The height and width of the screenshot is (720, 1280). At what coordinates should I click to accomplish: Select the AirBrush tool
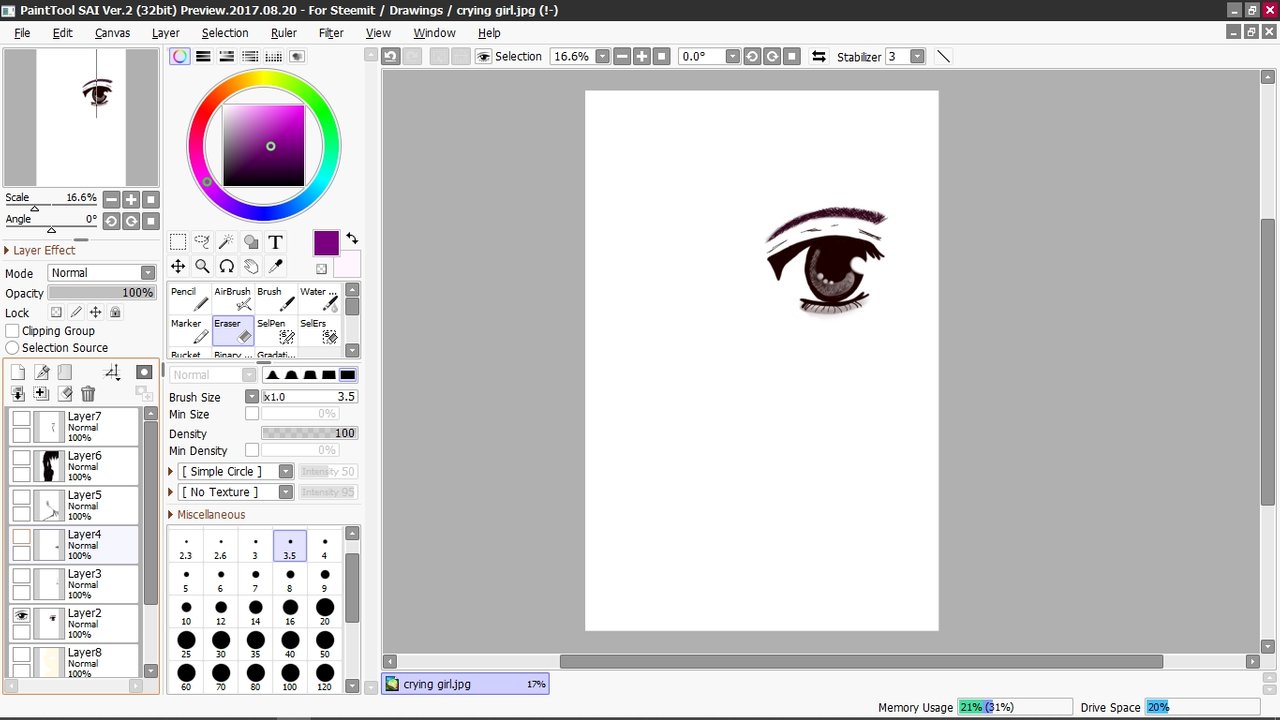[x=233, y=298]
